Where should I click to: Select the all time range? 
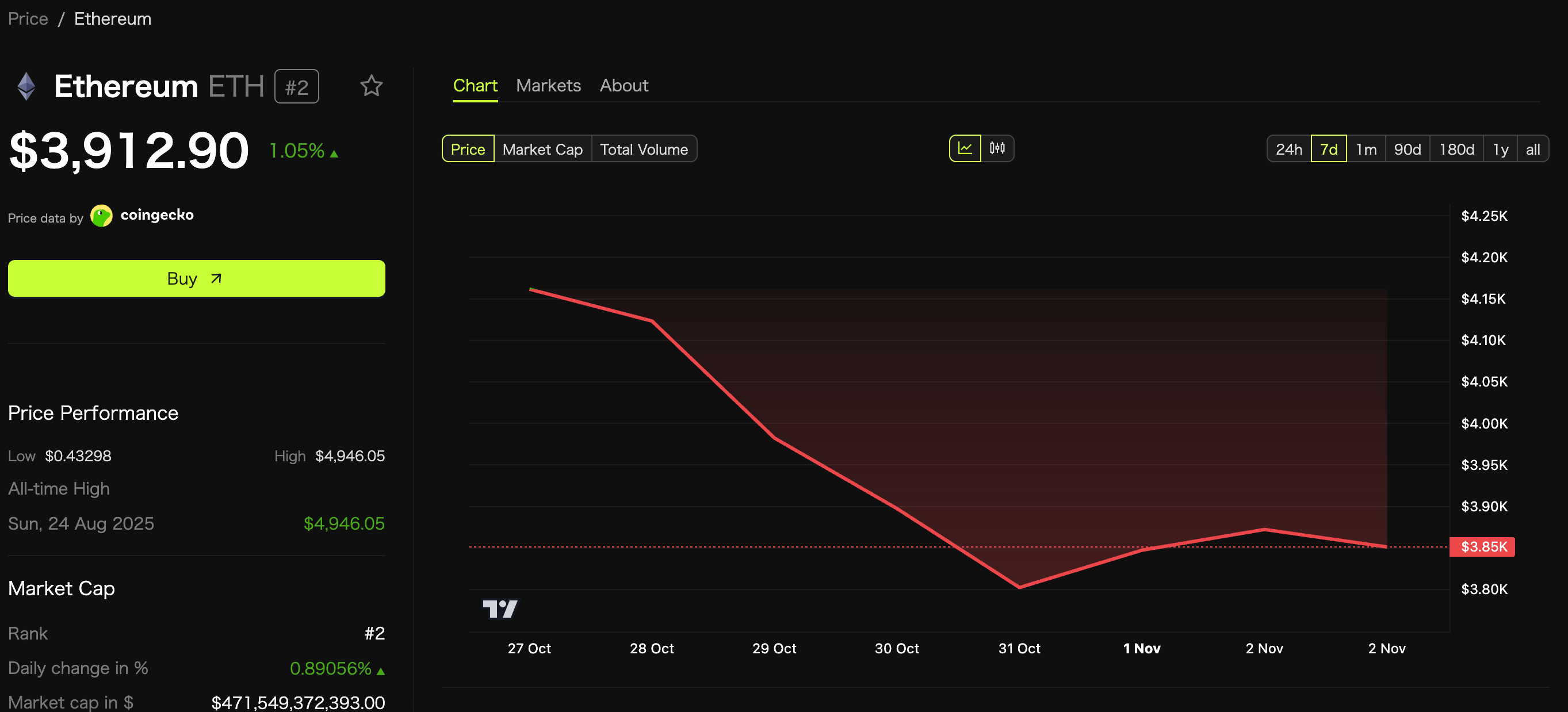(x=1533, y=149)
